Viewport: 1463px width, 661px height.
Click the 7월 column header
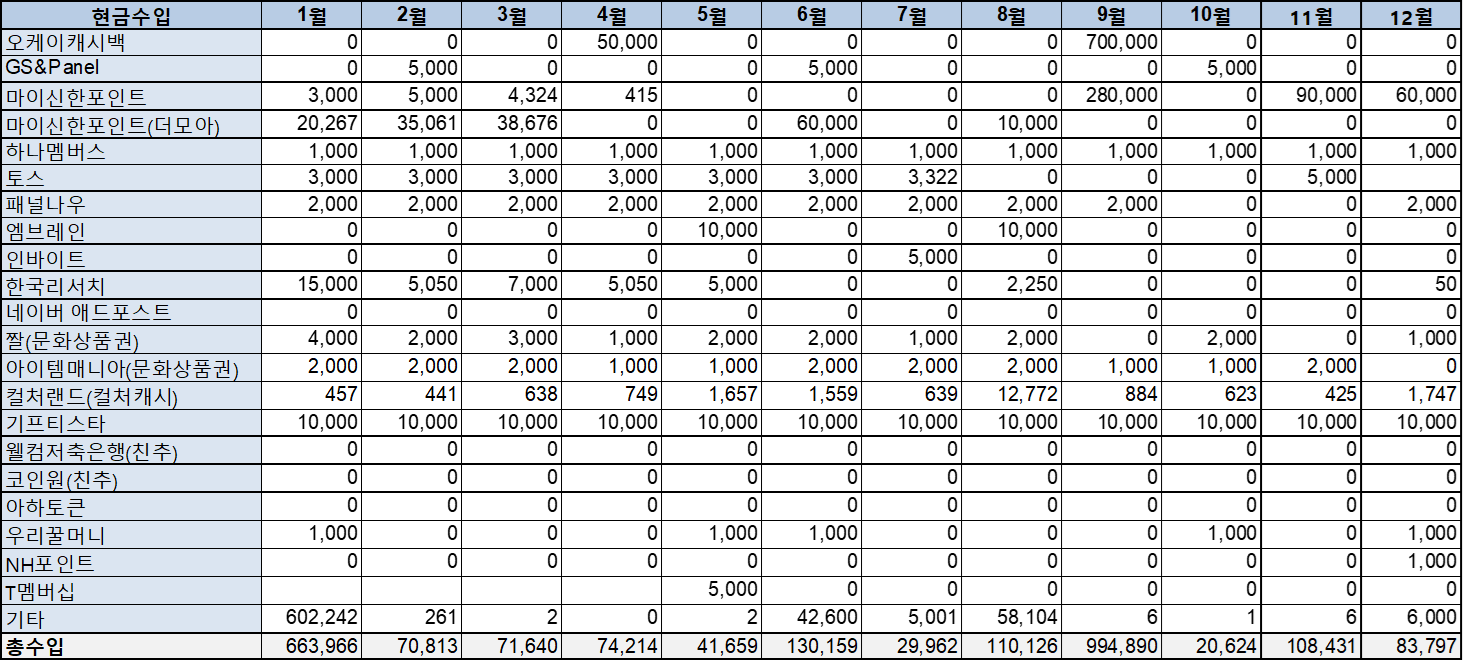911,15
